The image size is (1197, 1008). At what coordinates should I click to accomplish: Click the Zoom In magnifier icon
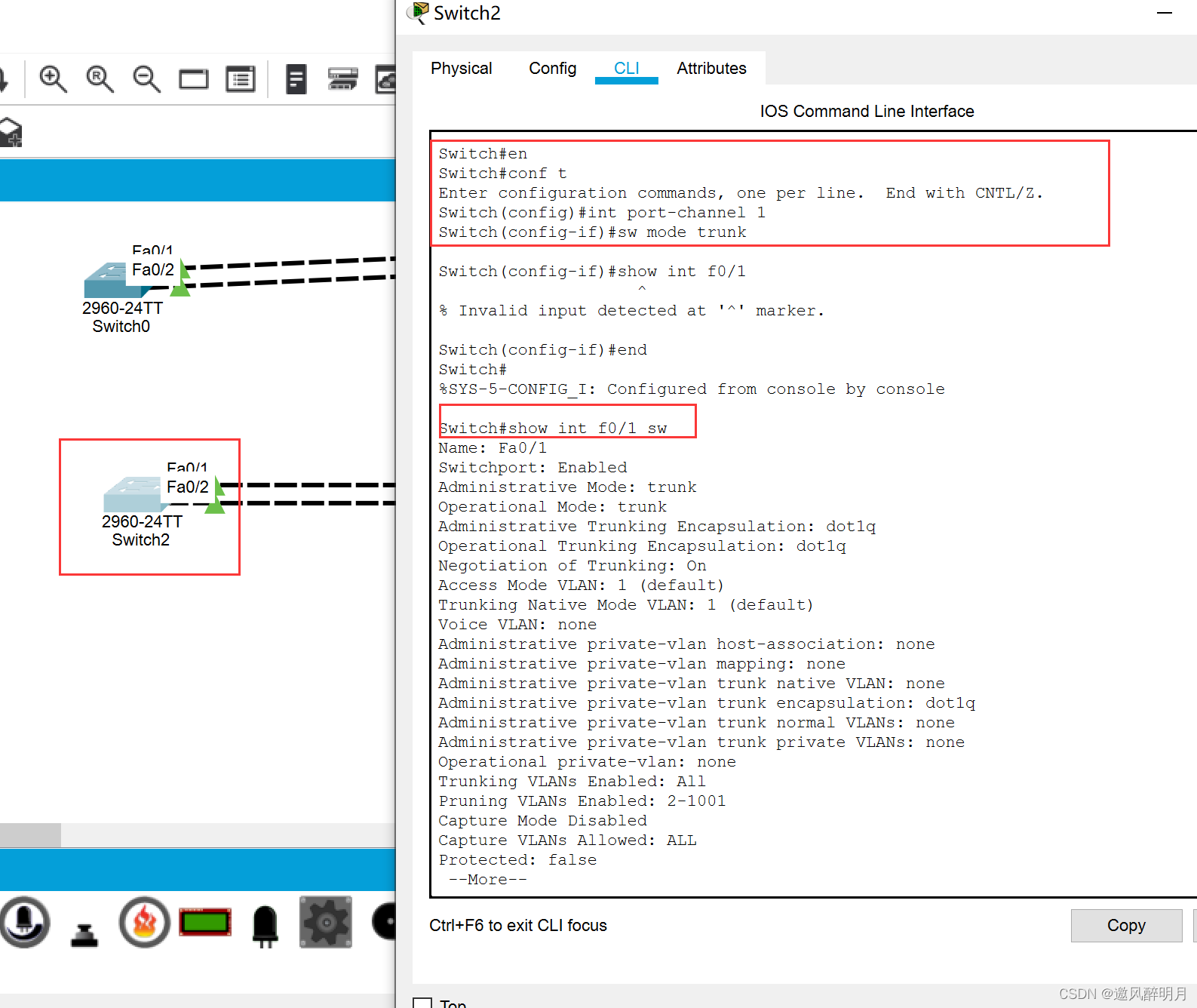coord(53,78)
